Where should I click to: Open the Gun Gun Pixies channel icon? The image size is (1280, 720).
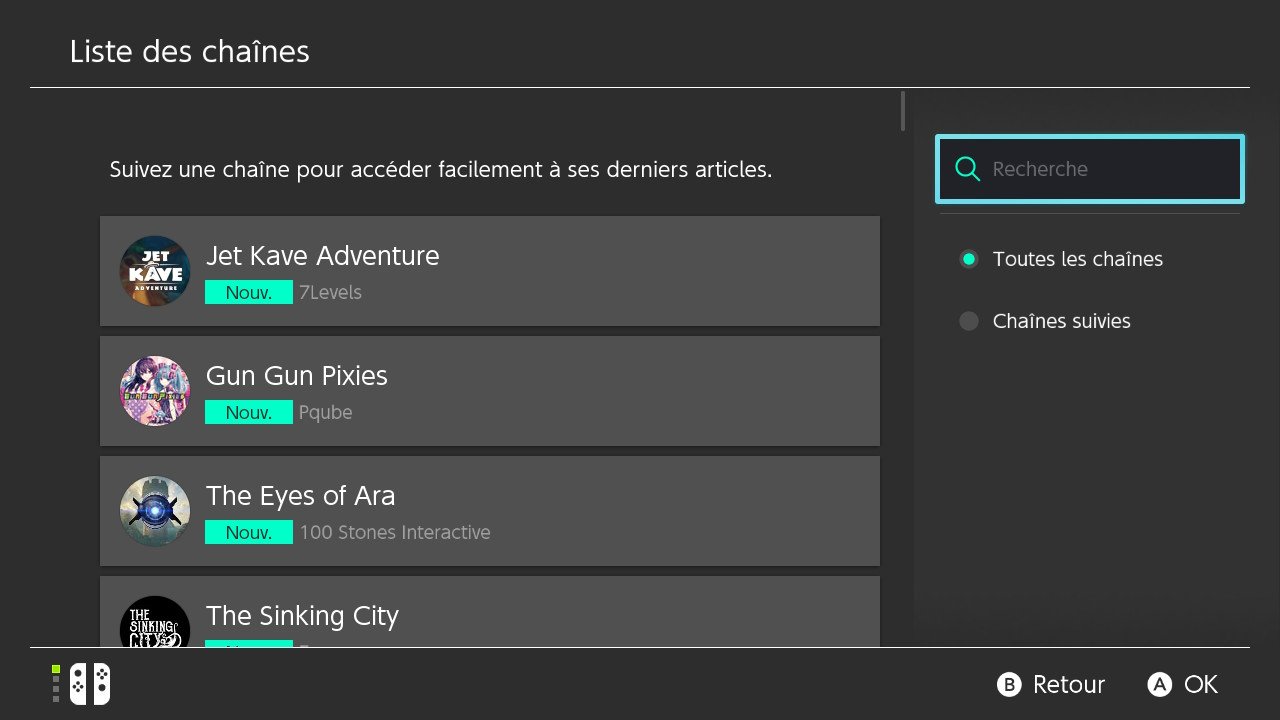tap(155, 391)
